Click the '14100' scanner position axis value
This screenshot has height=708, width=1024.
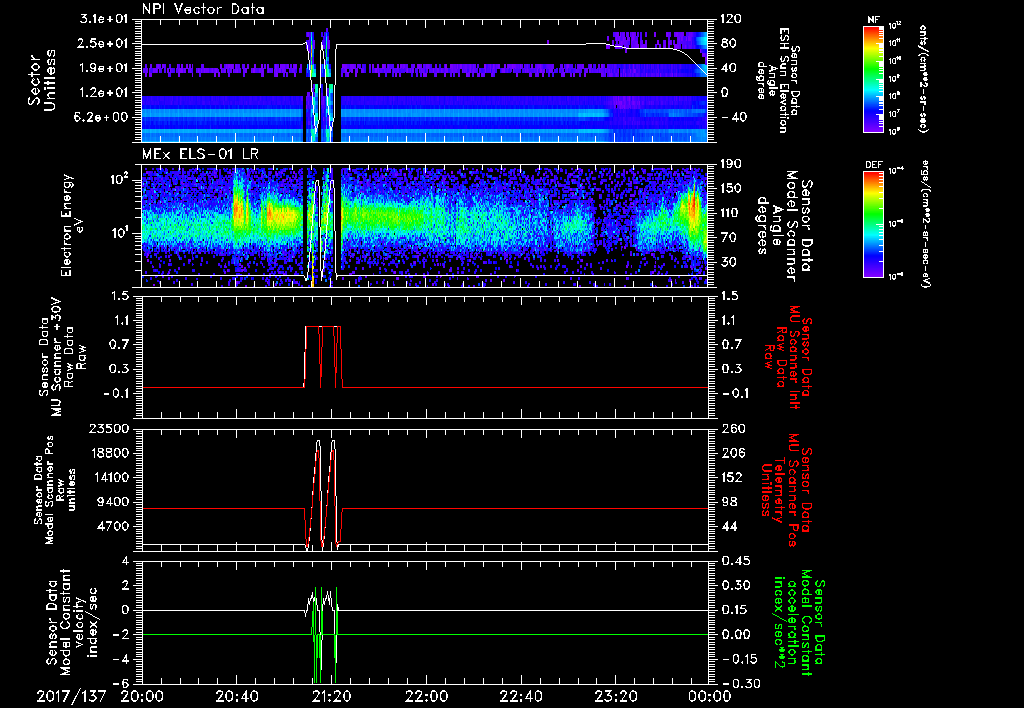point(111,477)
